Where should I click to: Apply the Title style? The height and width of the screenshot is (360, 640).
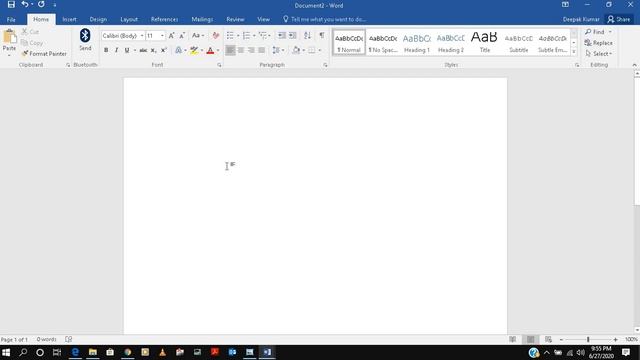point(484,42)
